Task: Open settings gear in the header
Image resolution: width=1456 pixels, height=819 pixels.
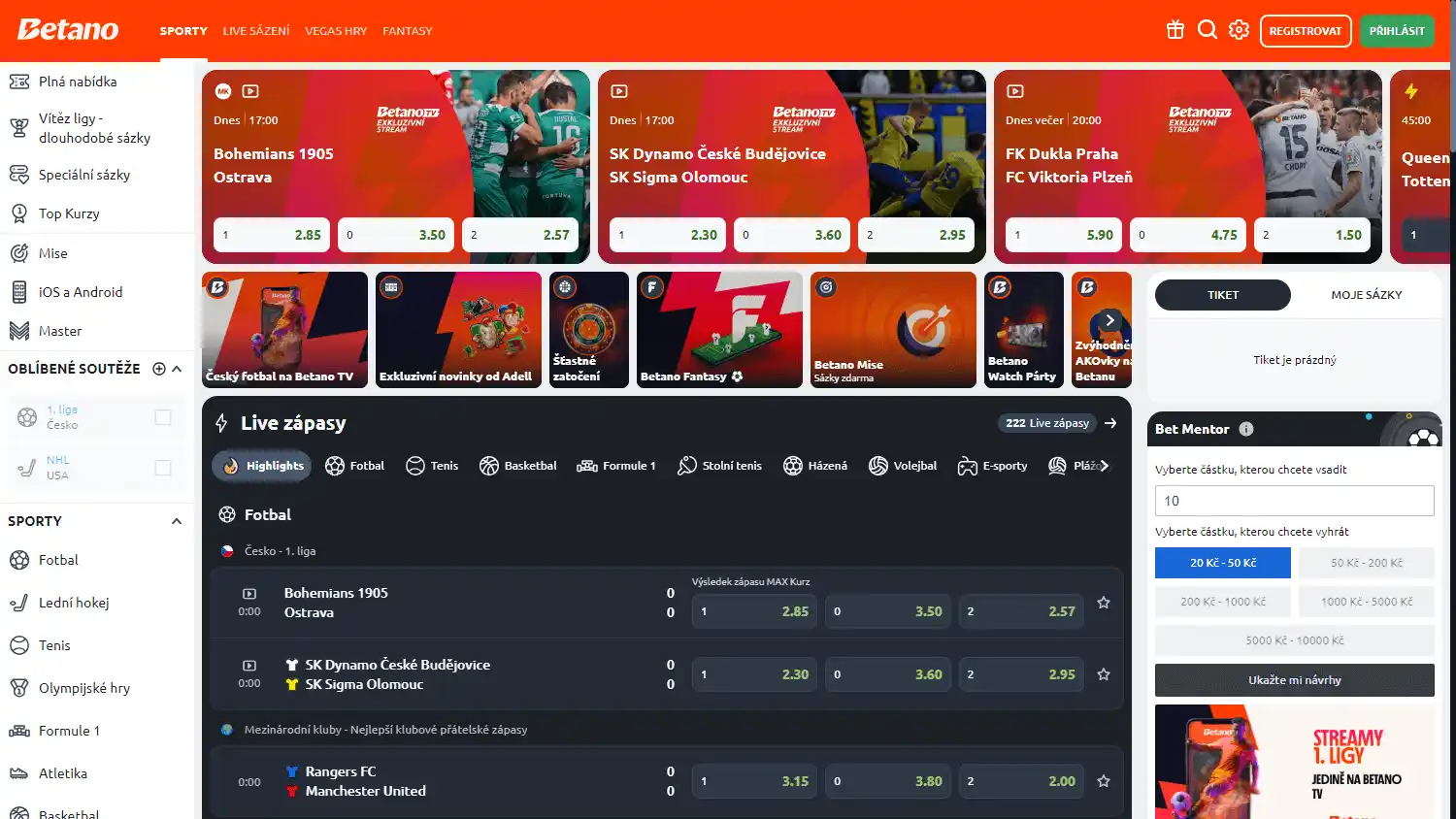Action: [1239, 30]
